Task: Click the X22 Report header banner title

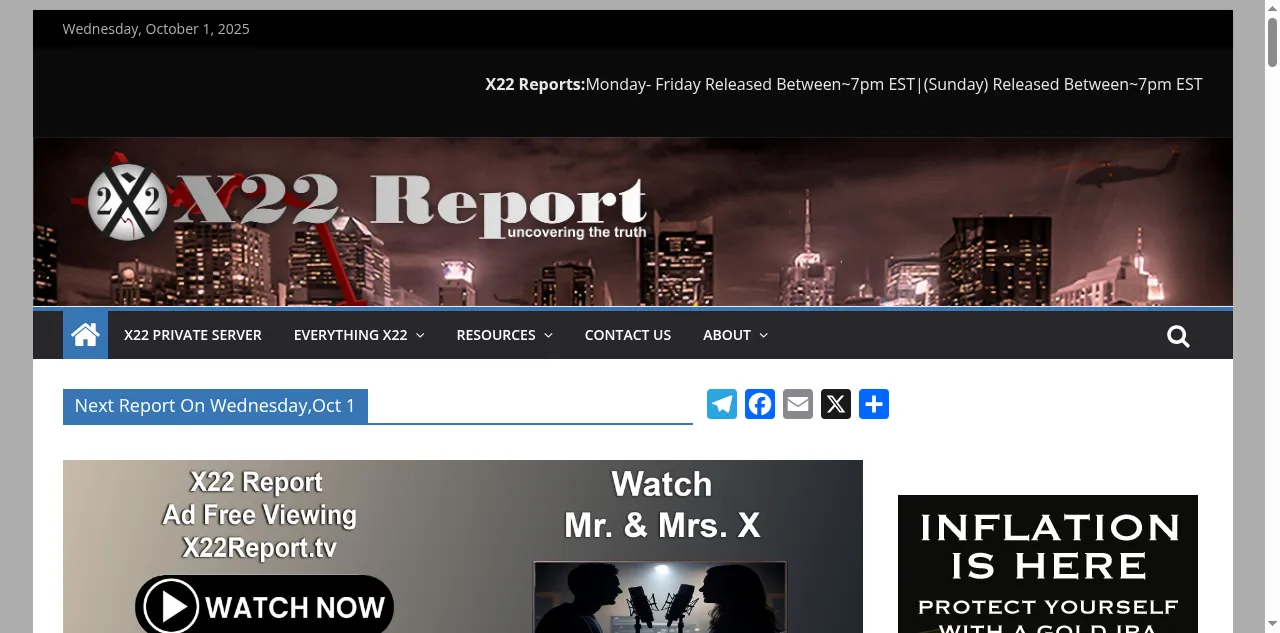Action: [410, 207]
